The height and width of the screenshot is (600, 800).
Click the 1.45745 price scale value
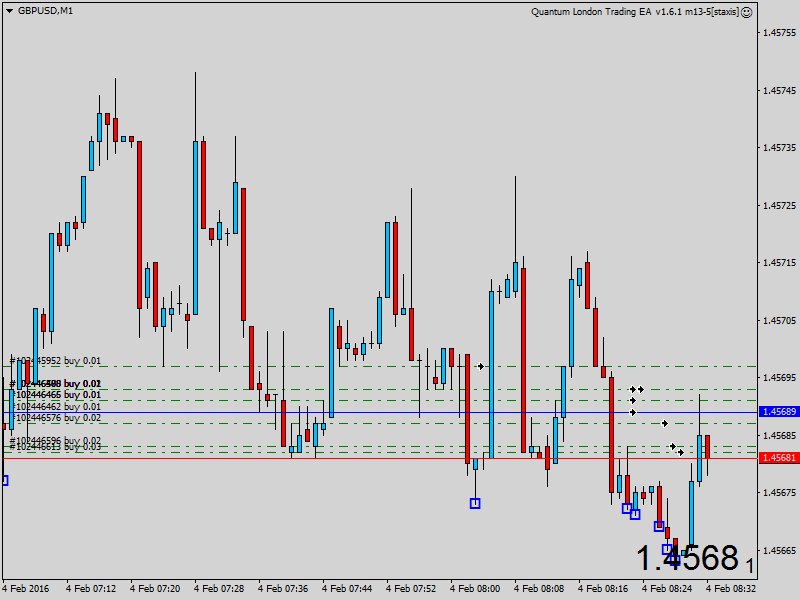pos(779,90)
